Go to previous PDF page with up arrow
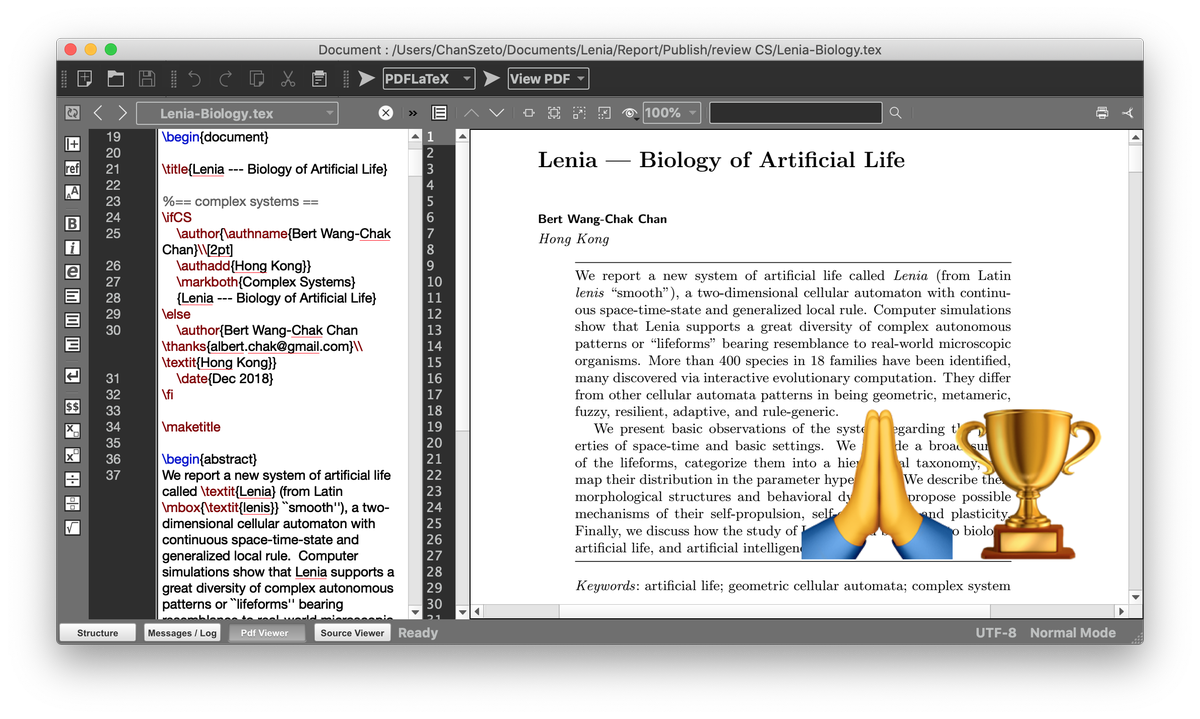Screen dimensions: 1200x719 (x=471, y=113)
